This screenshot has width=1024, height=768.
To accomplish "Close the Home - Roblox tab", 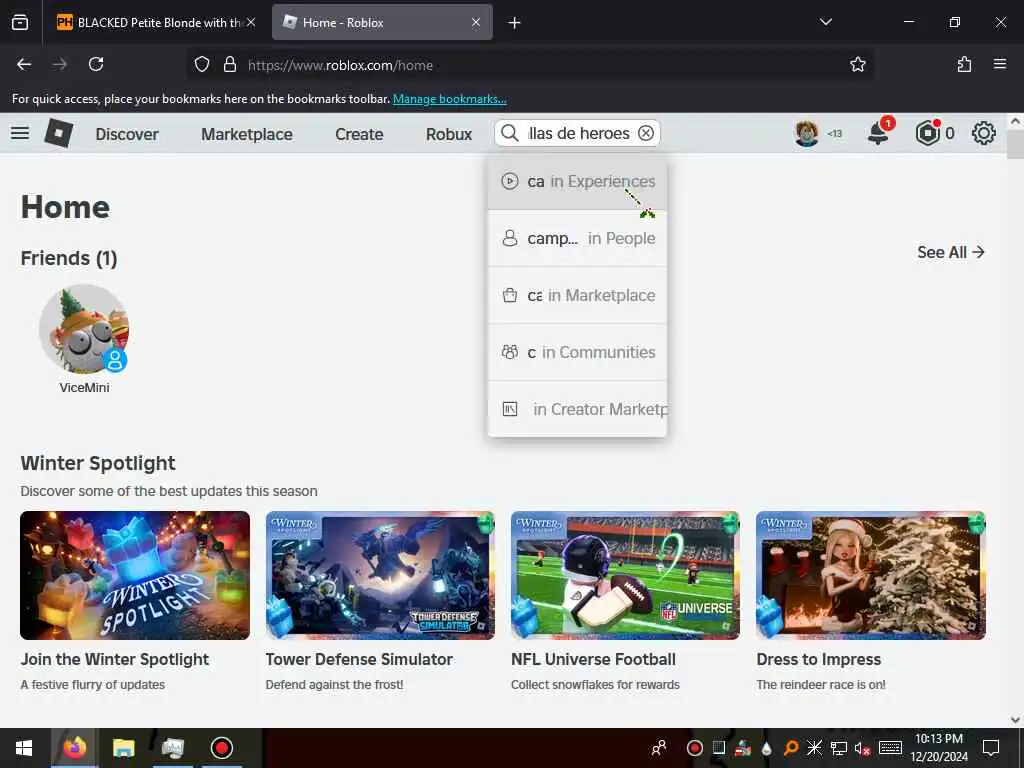I will tap(476, 22).
